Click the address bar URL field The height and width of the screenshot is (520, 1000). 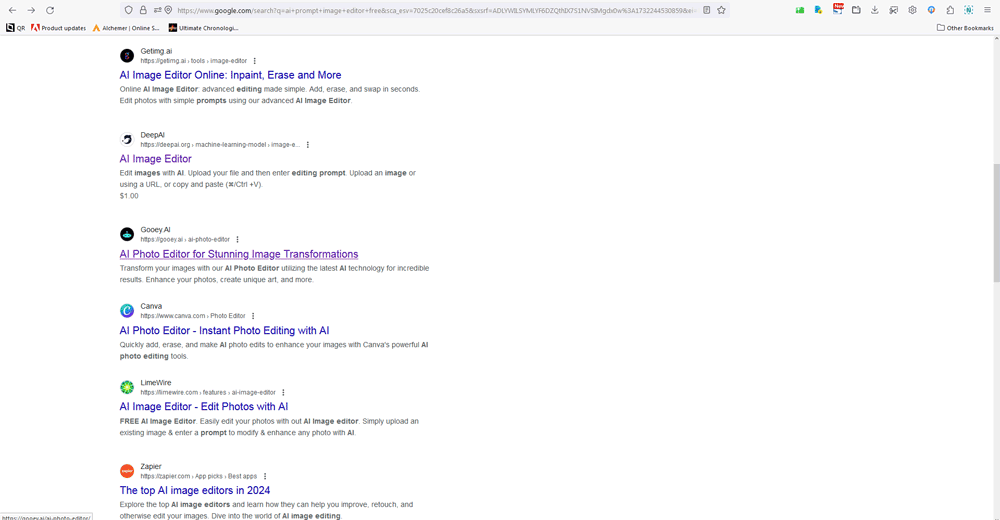[x=436, y=10]
